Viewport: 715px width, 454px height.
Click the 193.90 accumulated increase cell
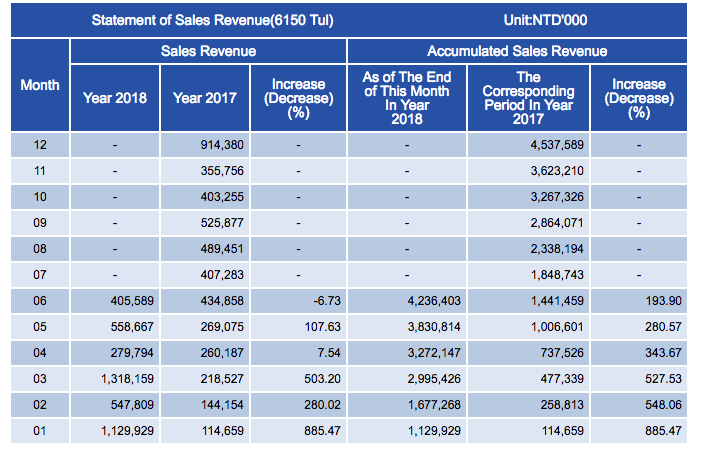(x=663, y=301)
